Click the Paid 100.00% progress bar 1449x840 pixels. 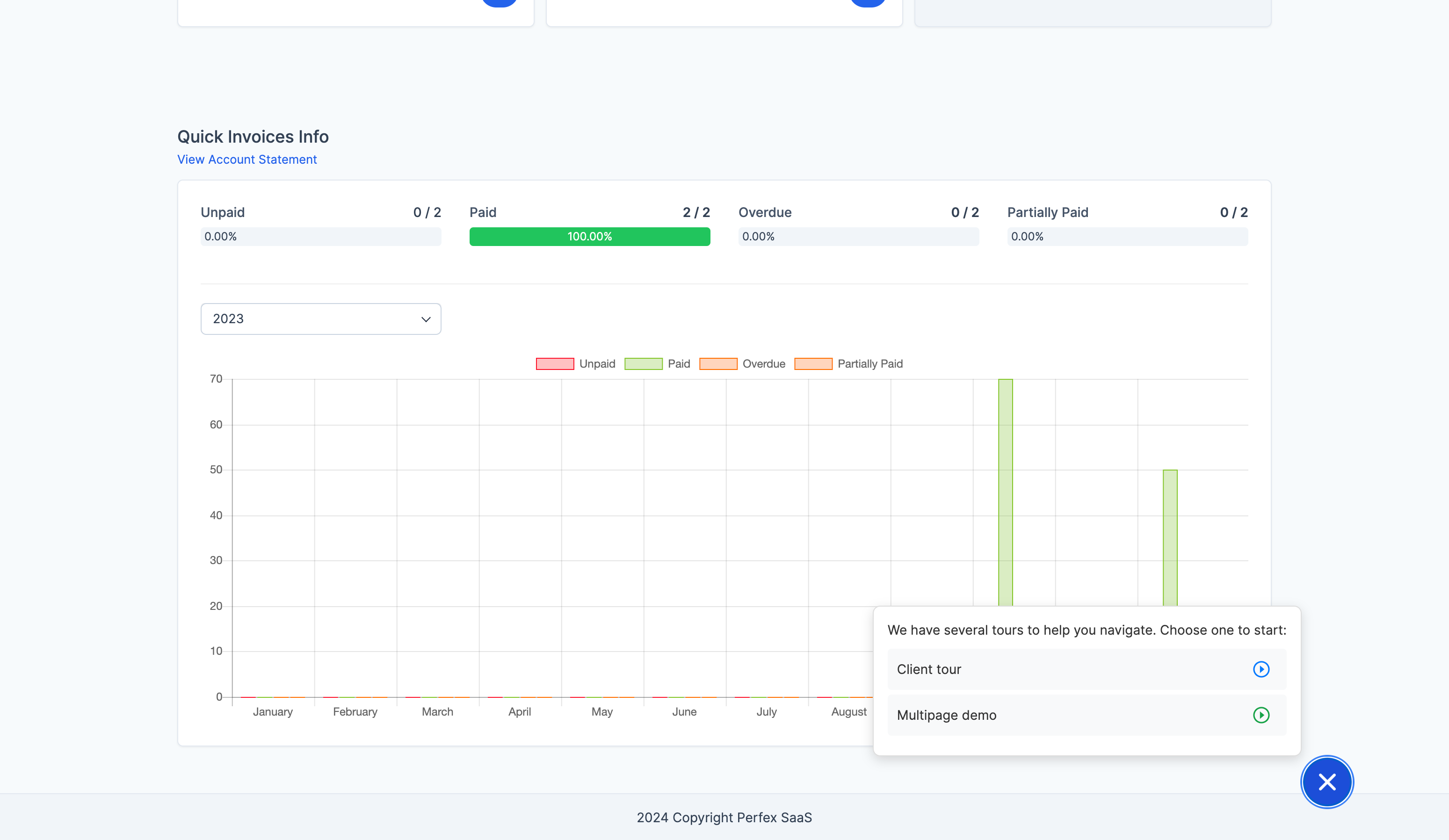pyautogui.click(x=589, y=237)
